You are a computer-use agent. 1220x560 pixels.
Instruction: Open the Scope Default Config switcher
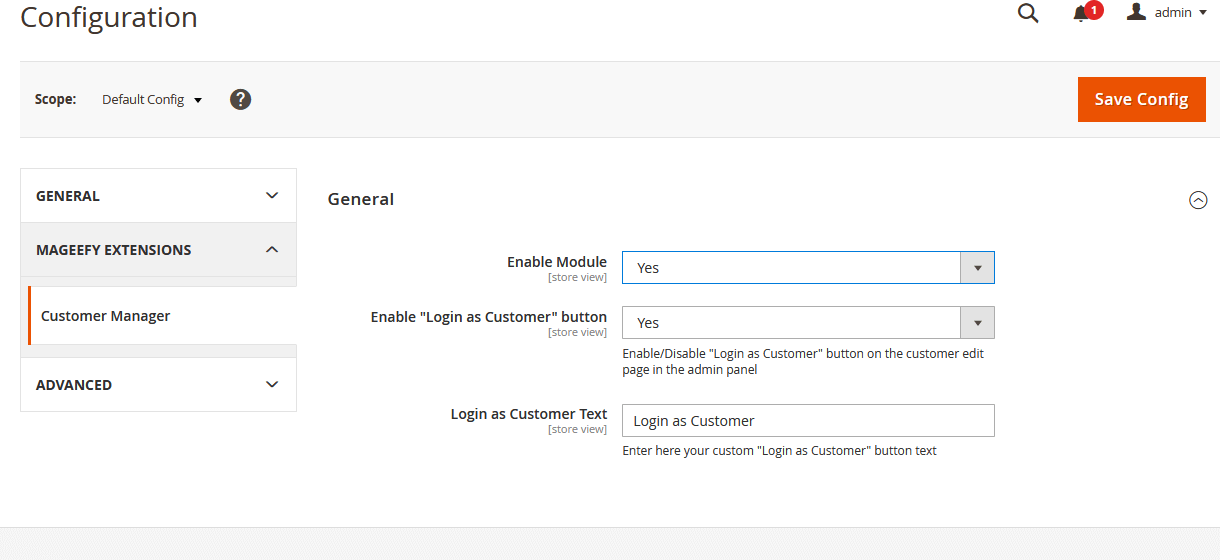[x=152, y=100]
